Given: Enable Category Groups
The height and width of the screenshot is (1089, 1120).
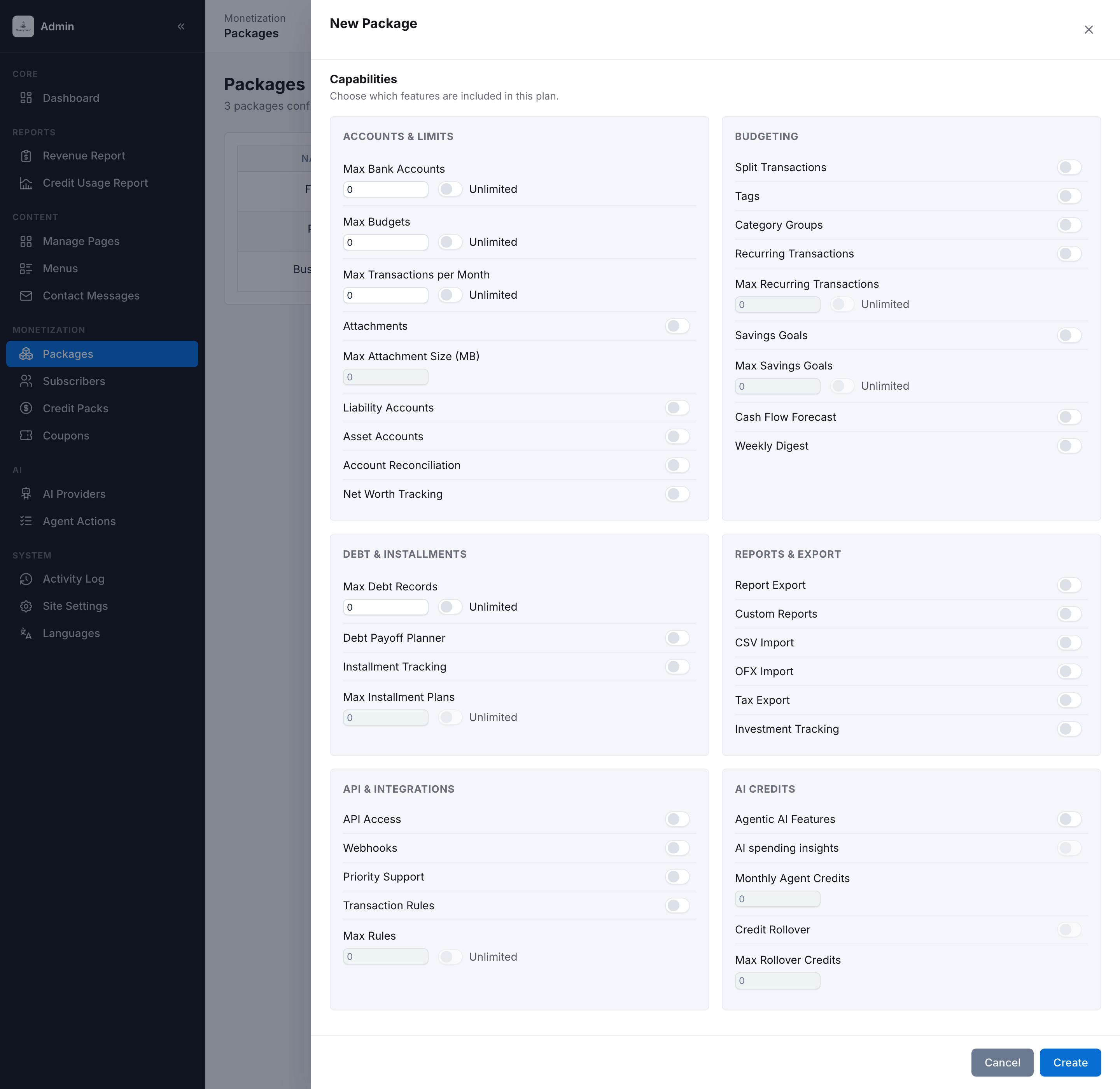Looking at the screenshot, I should tap(1069, 225).
